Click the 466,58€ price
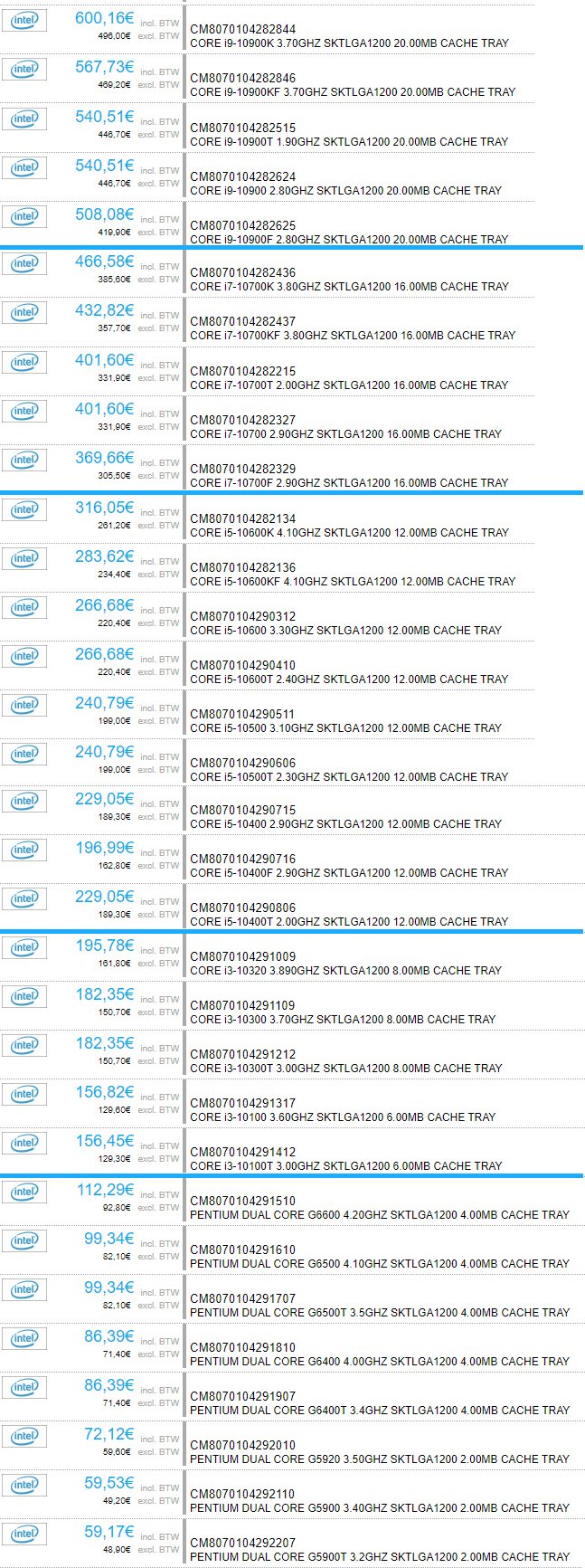This screenshot has height=1568, width=585. [x=104, y=261]
